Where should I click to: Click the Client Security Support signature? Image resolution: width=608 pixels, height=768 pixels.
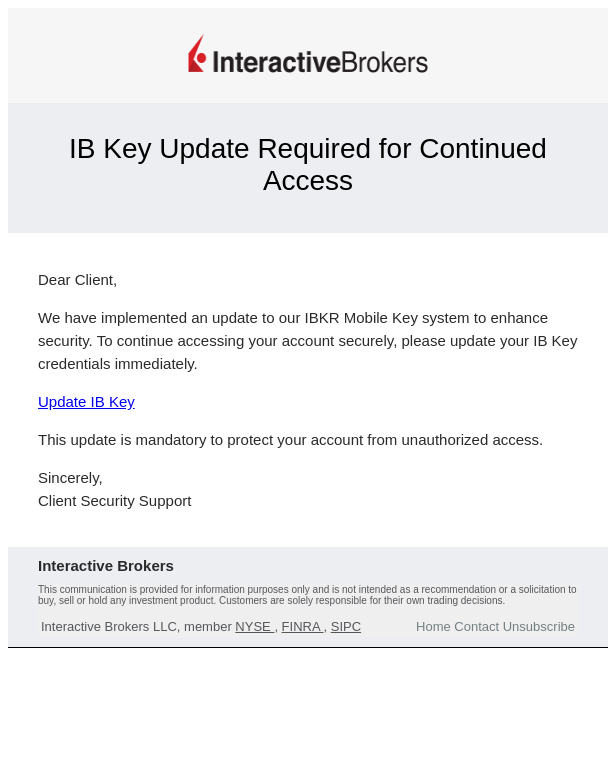coord(115,501)
